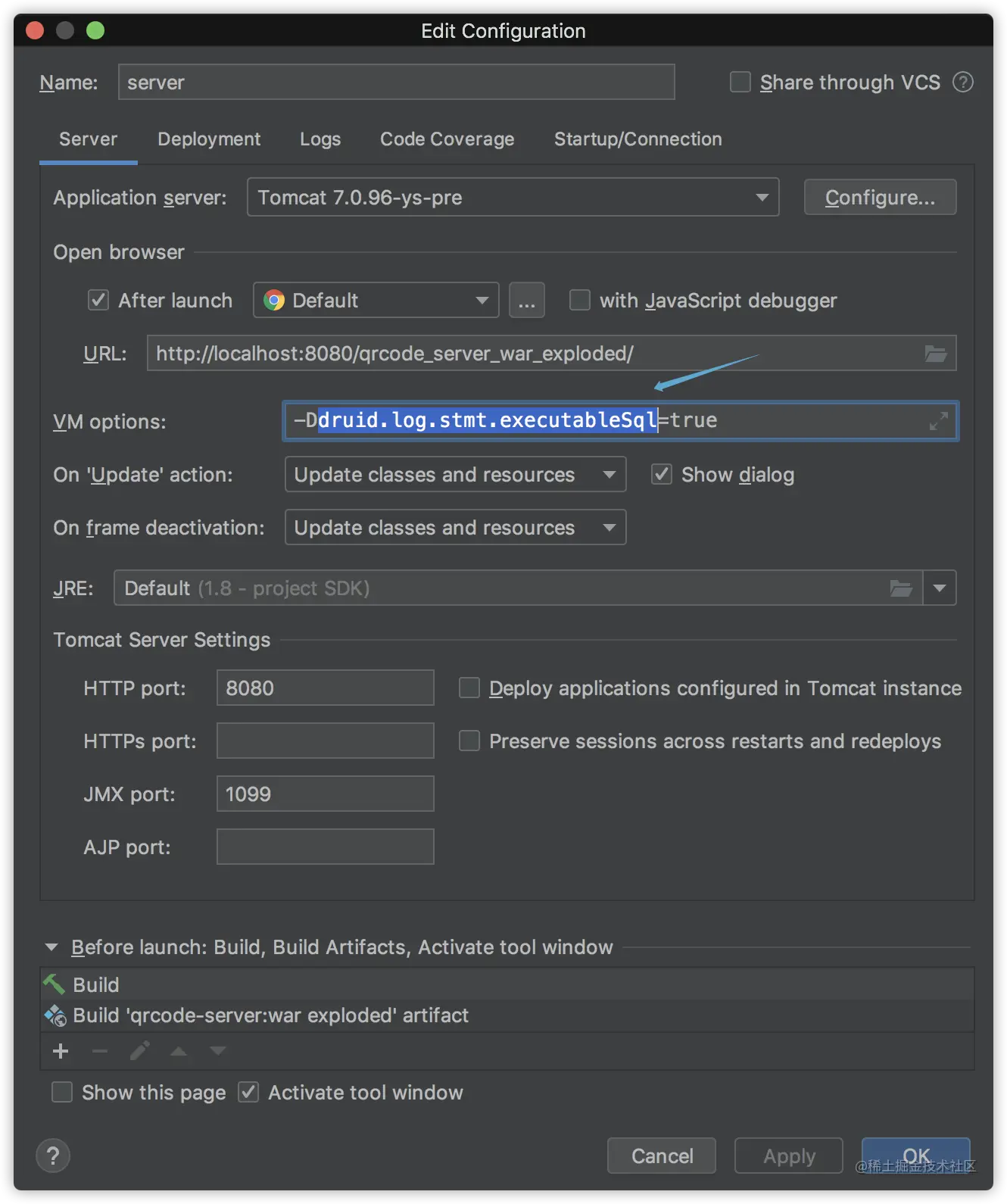
Task: Toggle Activate tool window checkbox
Action: click(x=248, y=1092)
